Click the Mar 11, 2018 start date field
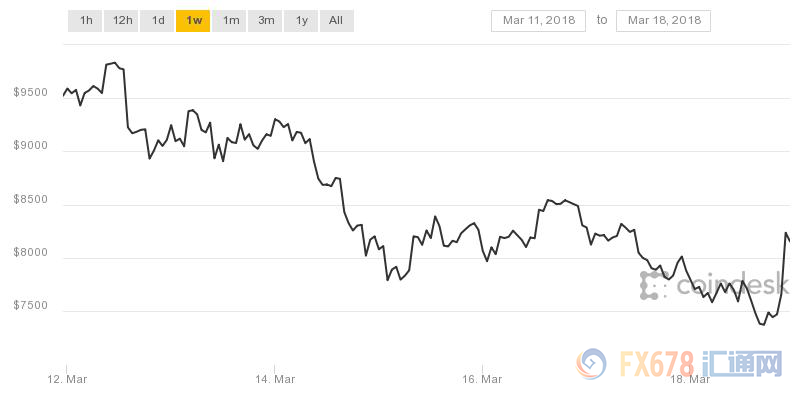 click(x=540, y=20)
